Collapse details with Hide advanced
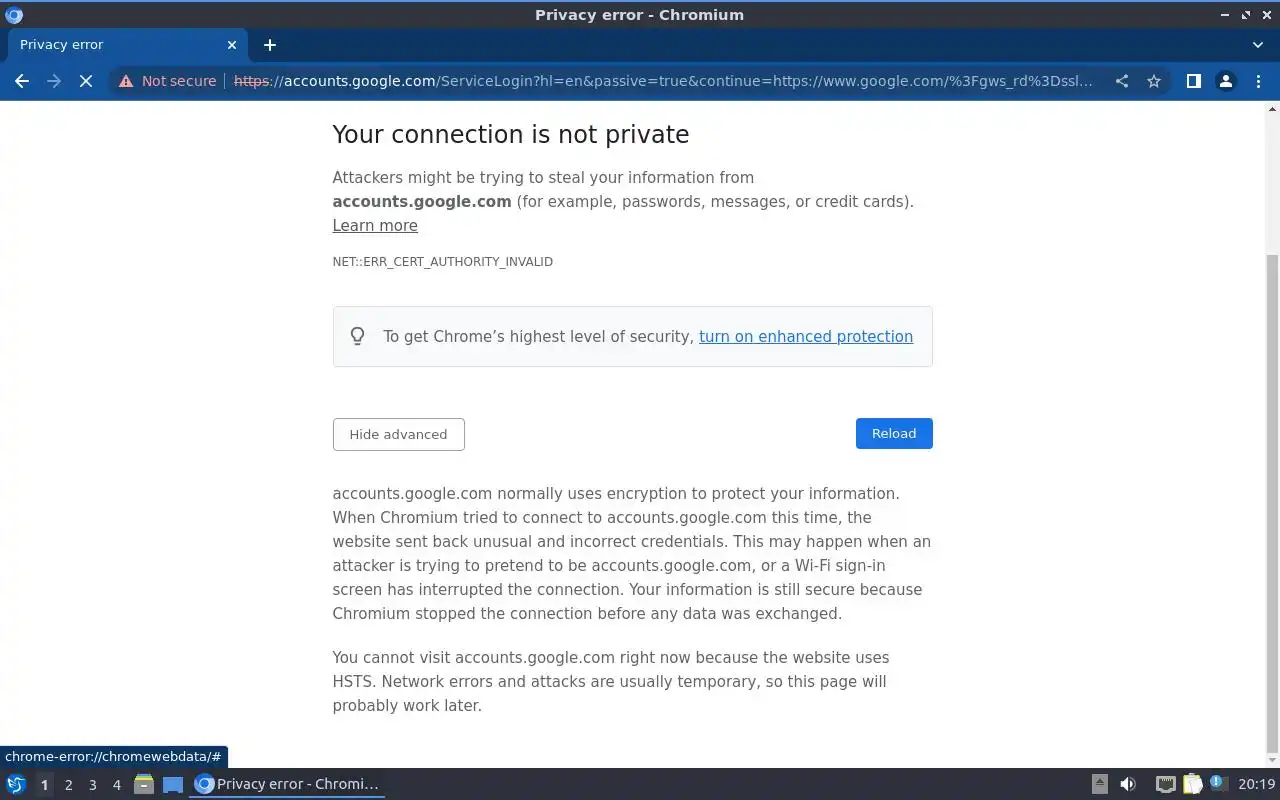Image resolution: width=1280 pixels, height=800 pixels. point(398,434)
